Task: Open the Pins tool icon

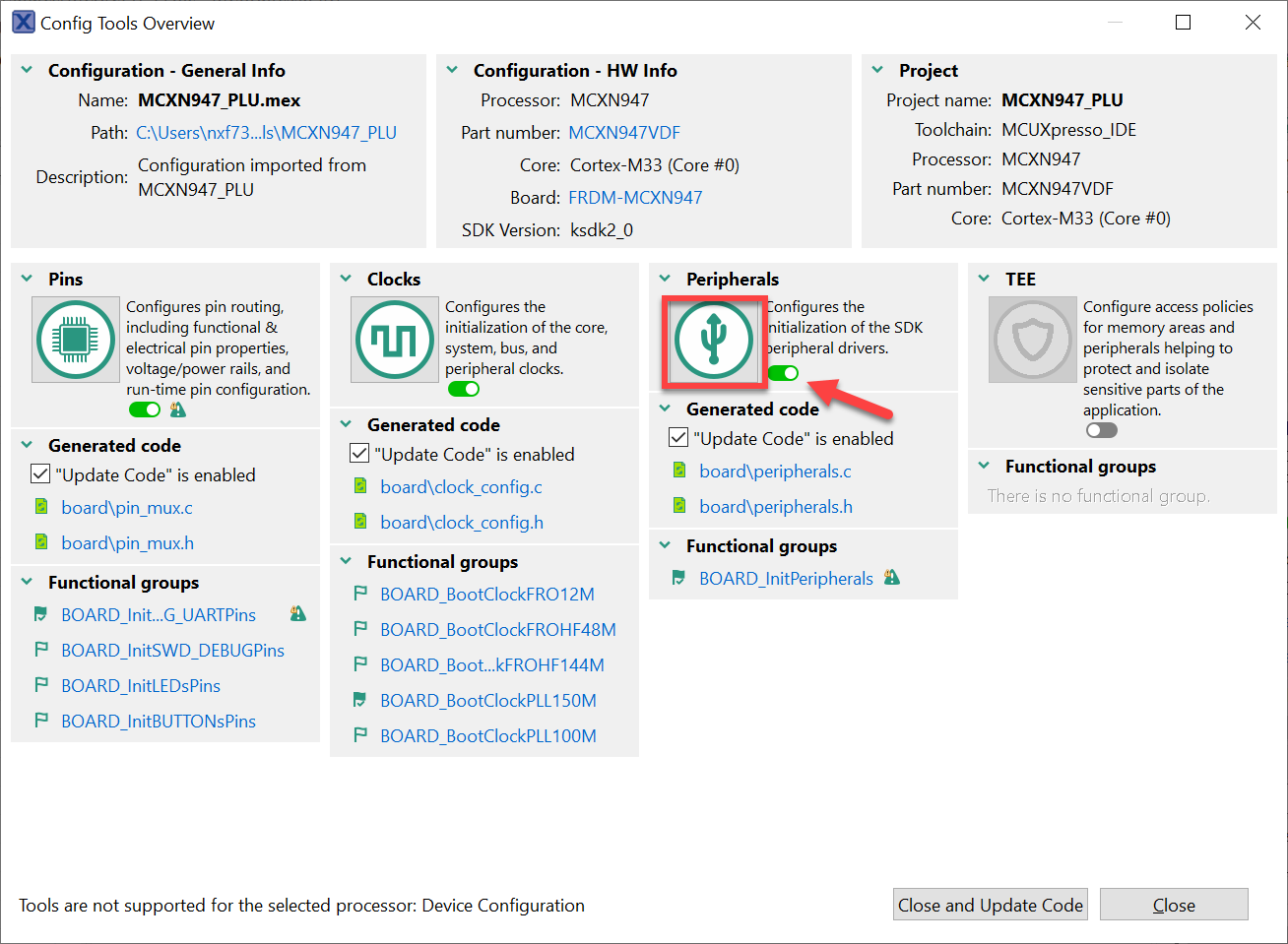Action: 76,340
